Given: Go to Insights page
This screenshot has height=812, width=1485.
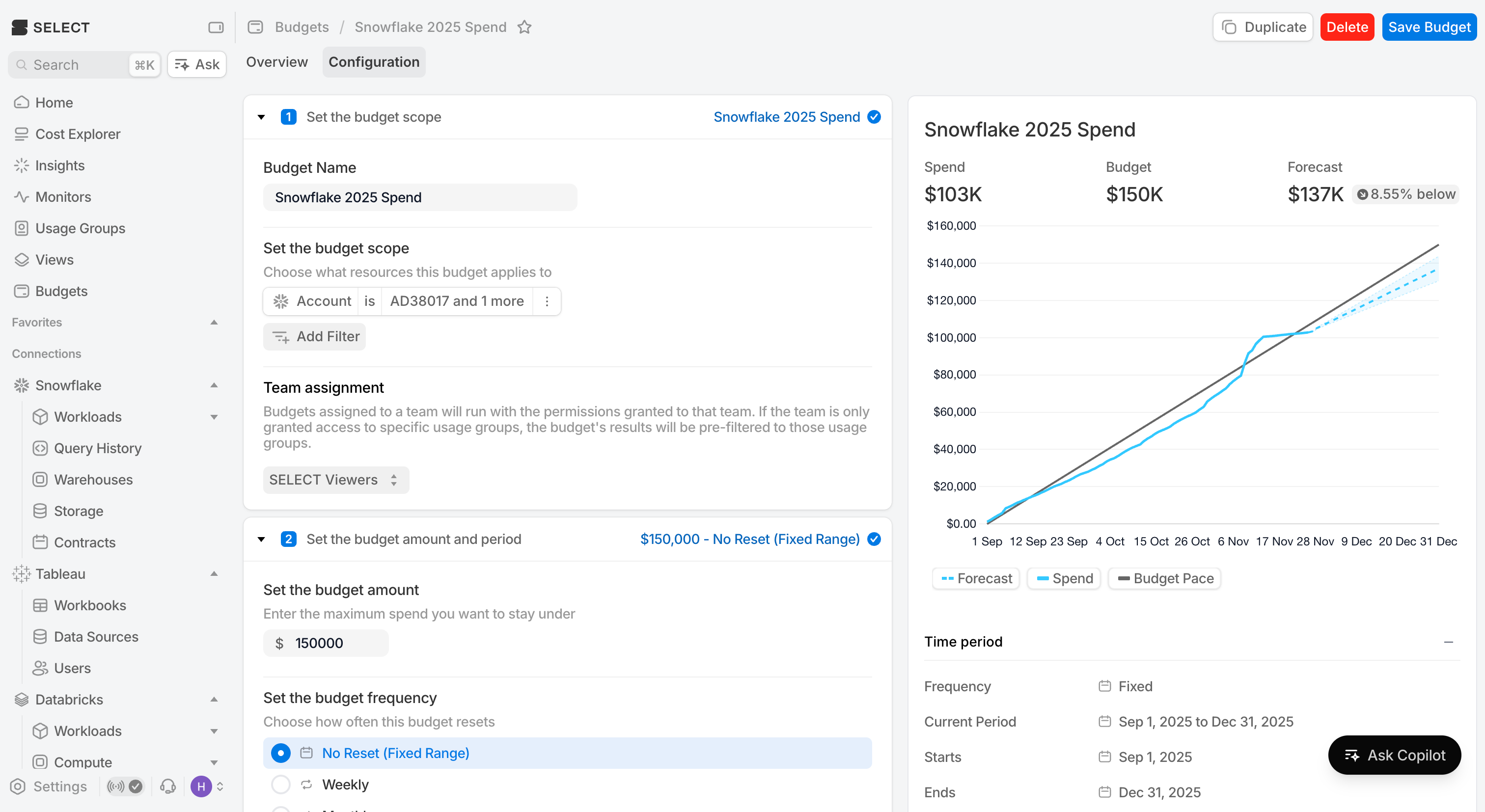Looking at the screenshot, I should tap(60, 165).
